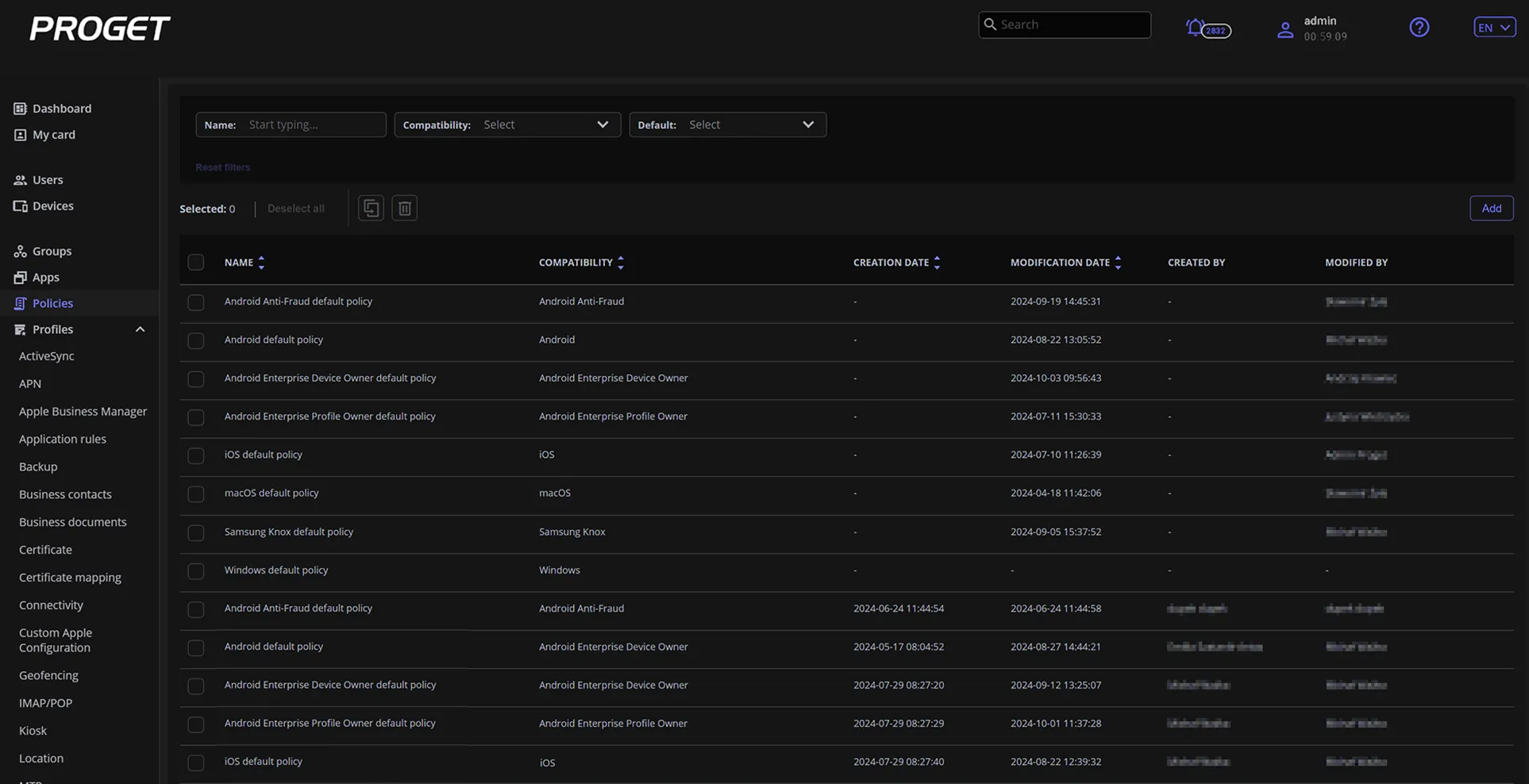Click the Groups sidebar icon

tap(20, 252)
